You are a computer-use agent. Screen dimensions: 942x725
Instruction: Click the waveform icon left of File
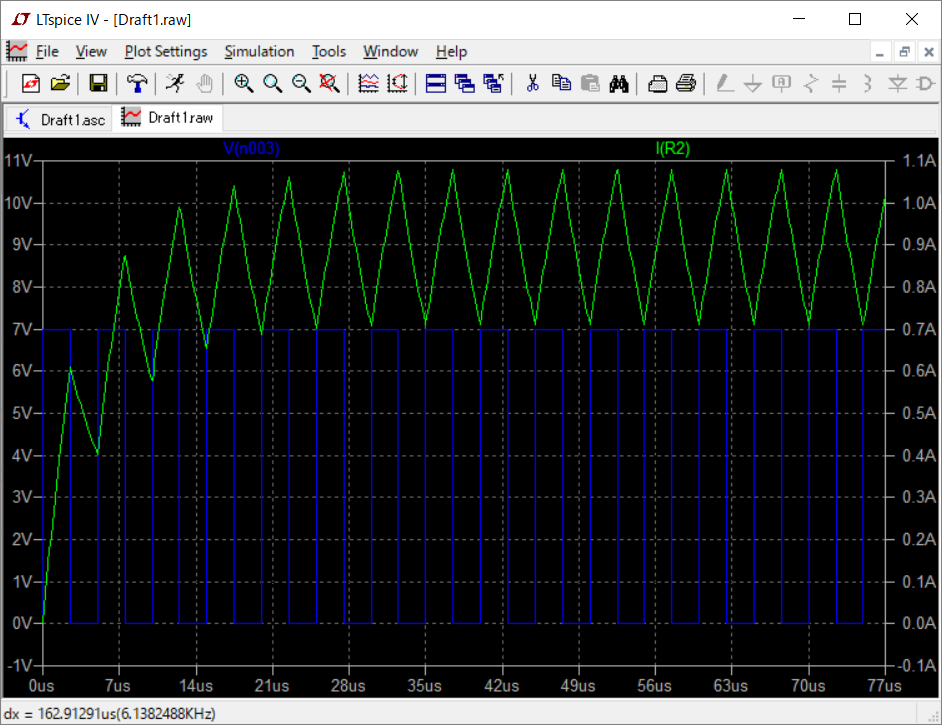click(x=17, y=52)
